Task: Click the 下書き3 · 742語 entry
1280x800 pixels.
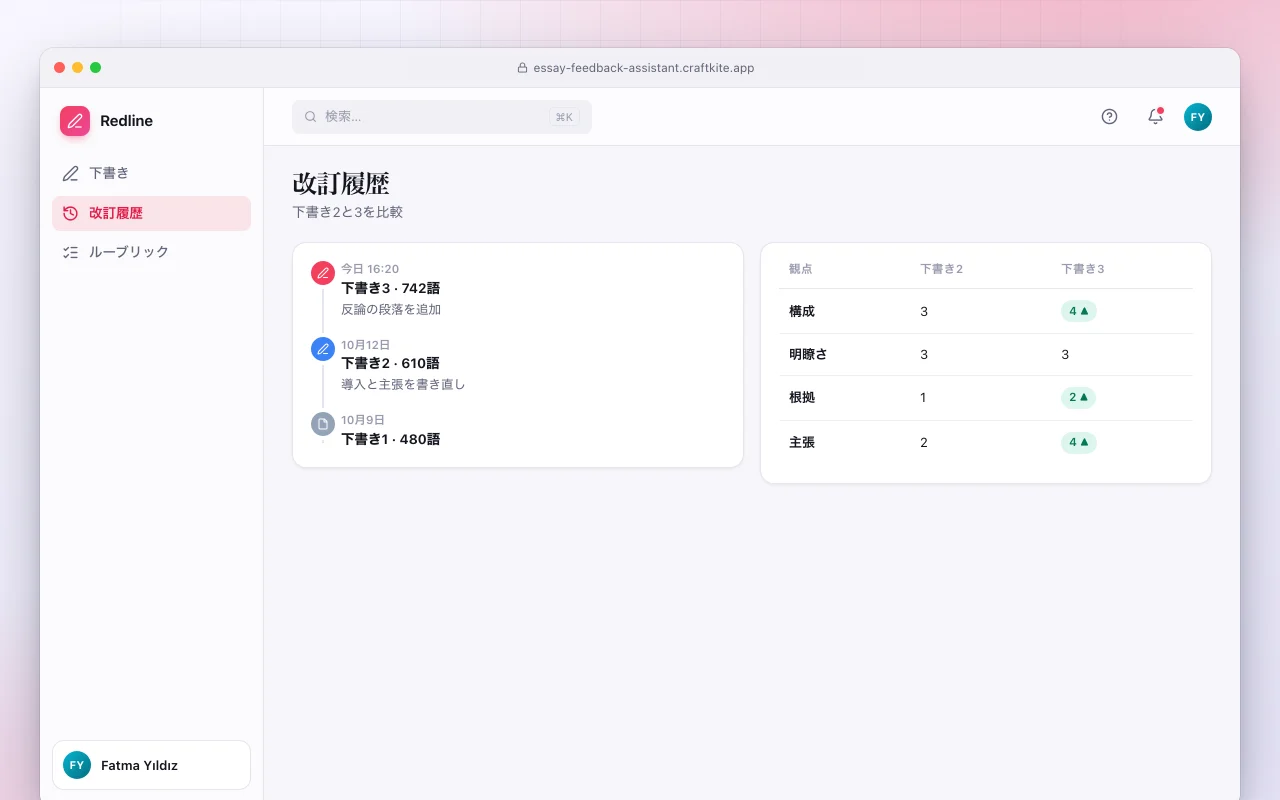Action: (391, 288)
